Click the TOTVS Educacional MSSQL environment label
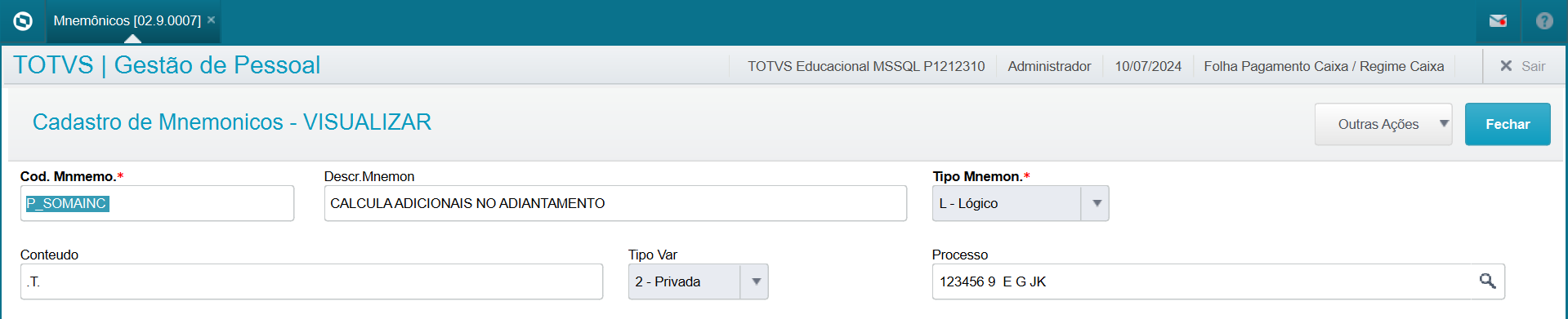The image size is (1568, 319). tap(866, 66)
